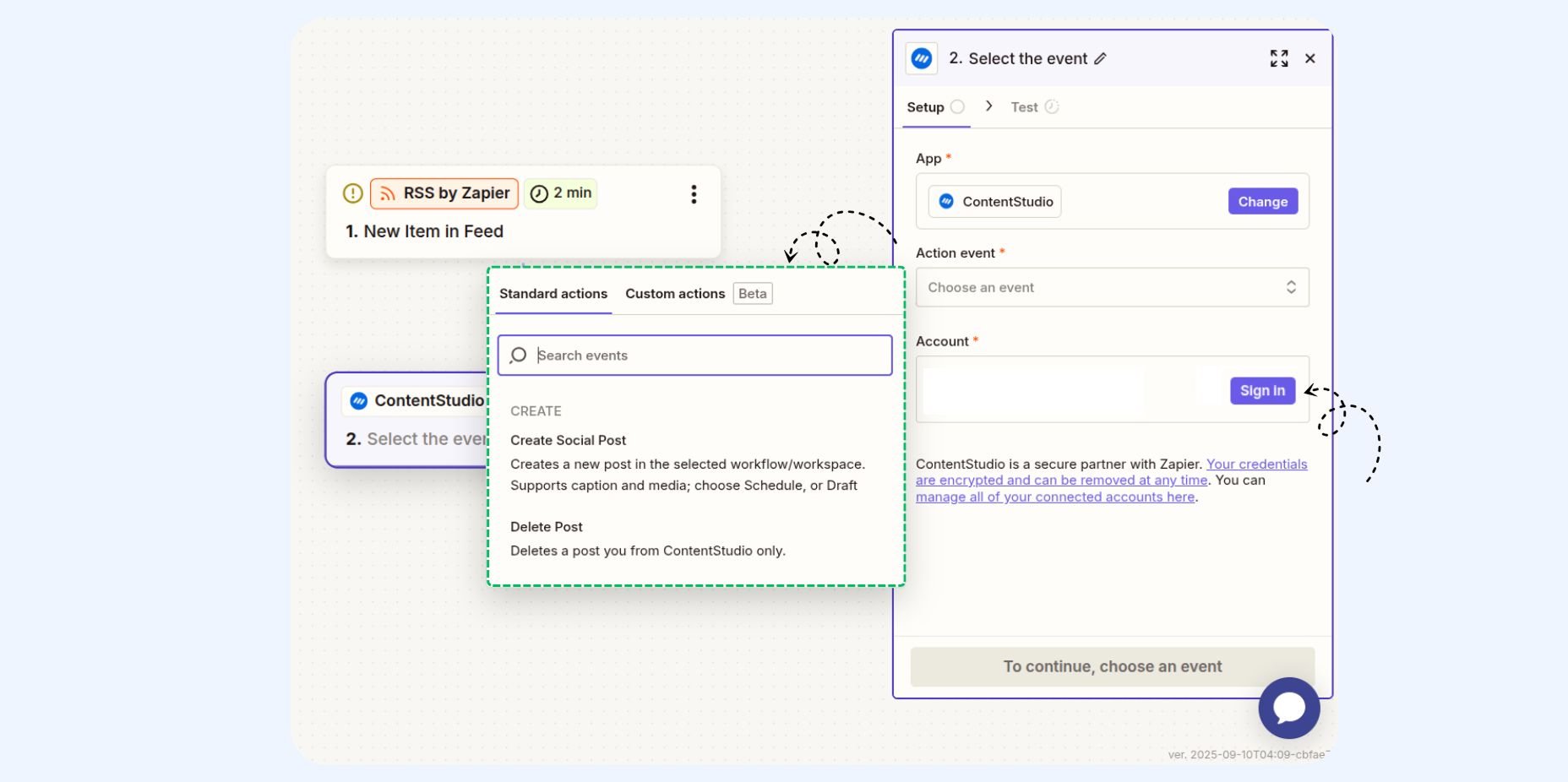This screenshot has width=1568, height=782.
Task: Open the three-dot menu on RSS step
Action: 694,194
